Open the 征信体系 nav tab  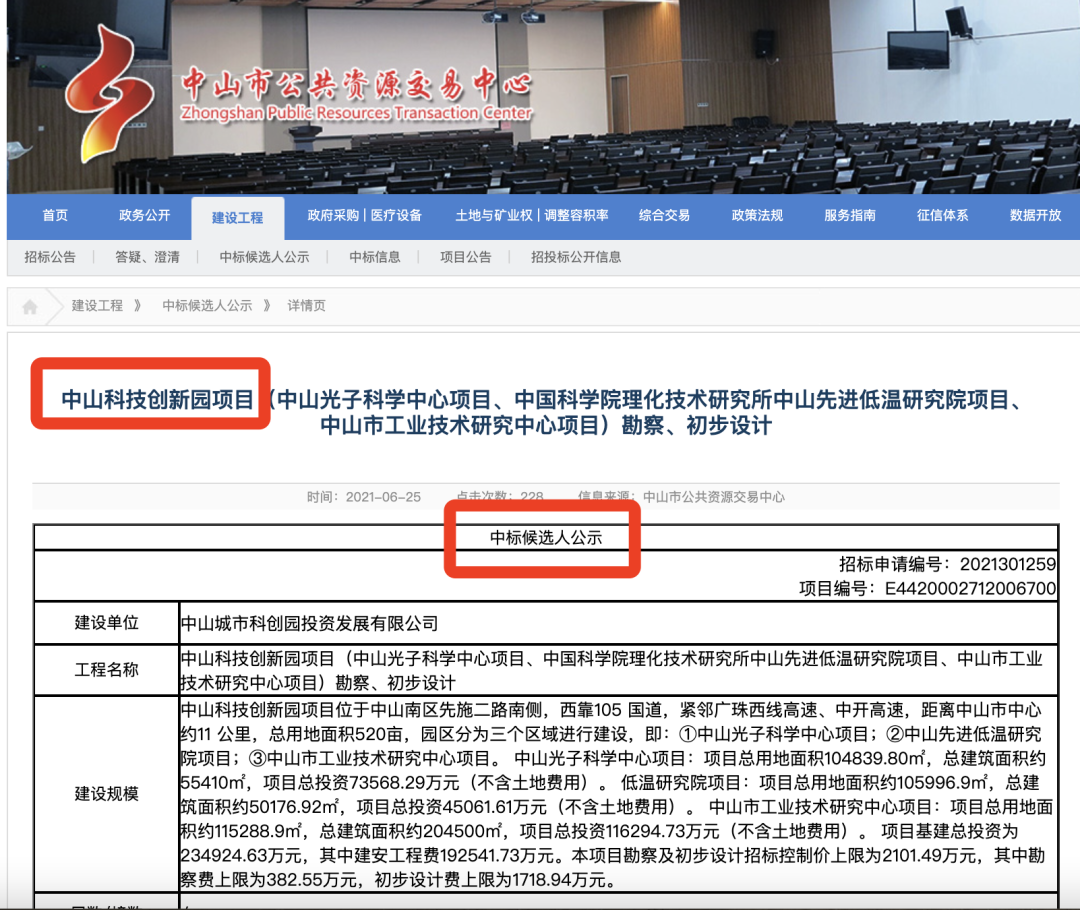(x=942, y=216)
